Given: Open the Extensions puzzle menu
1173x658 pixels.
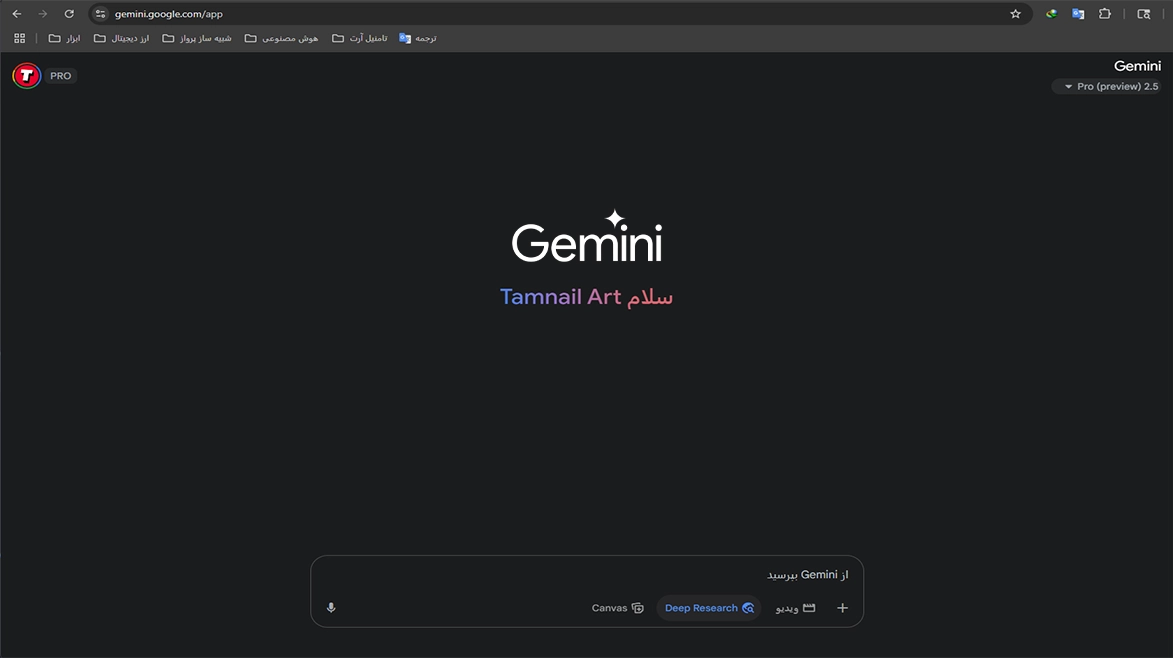Looking at the screenshot, I should 1105,13.
